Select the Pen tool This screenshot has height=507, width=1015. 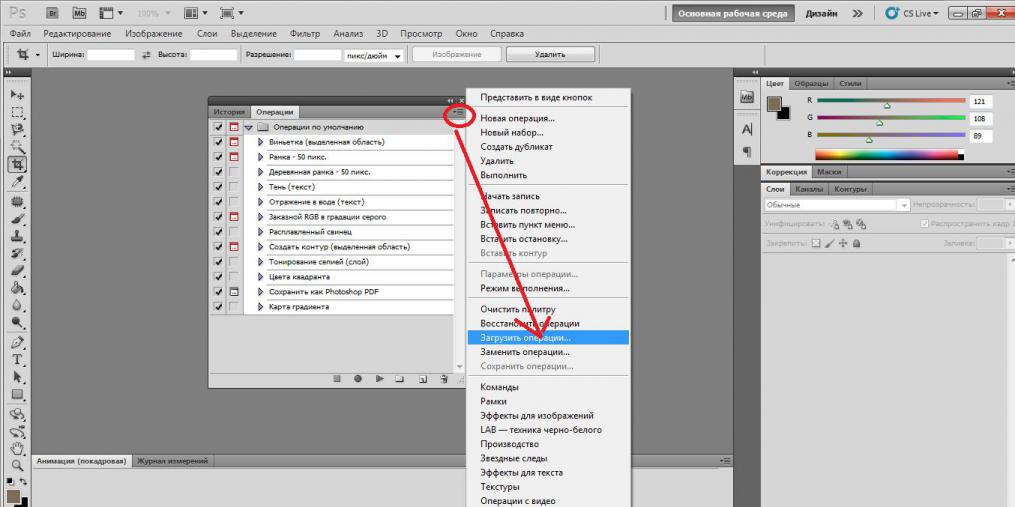pyautogui.click(x=17, y=343)
